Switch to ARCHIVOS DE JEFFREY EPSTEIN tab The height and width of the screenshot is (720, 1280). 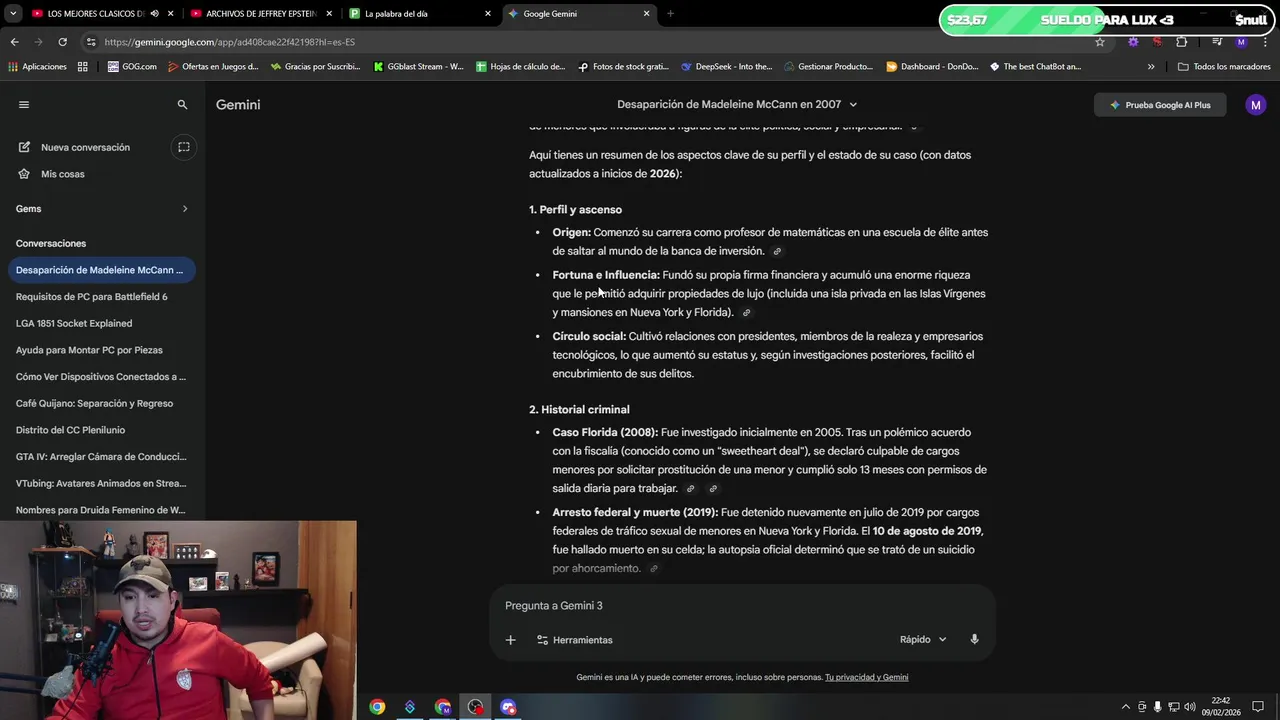(x=261, y=14)
